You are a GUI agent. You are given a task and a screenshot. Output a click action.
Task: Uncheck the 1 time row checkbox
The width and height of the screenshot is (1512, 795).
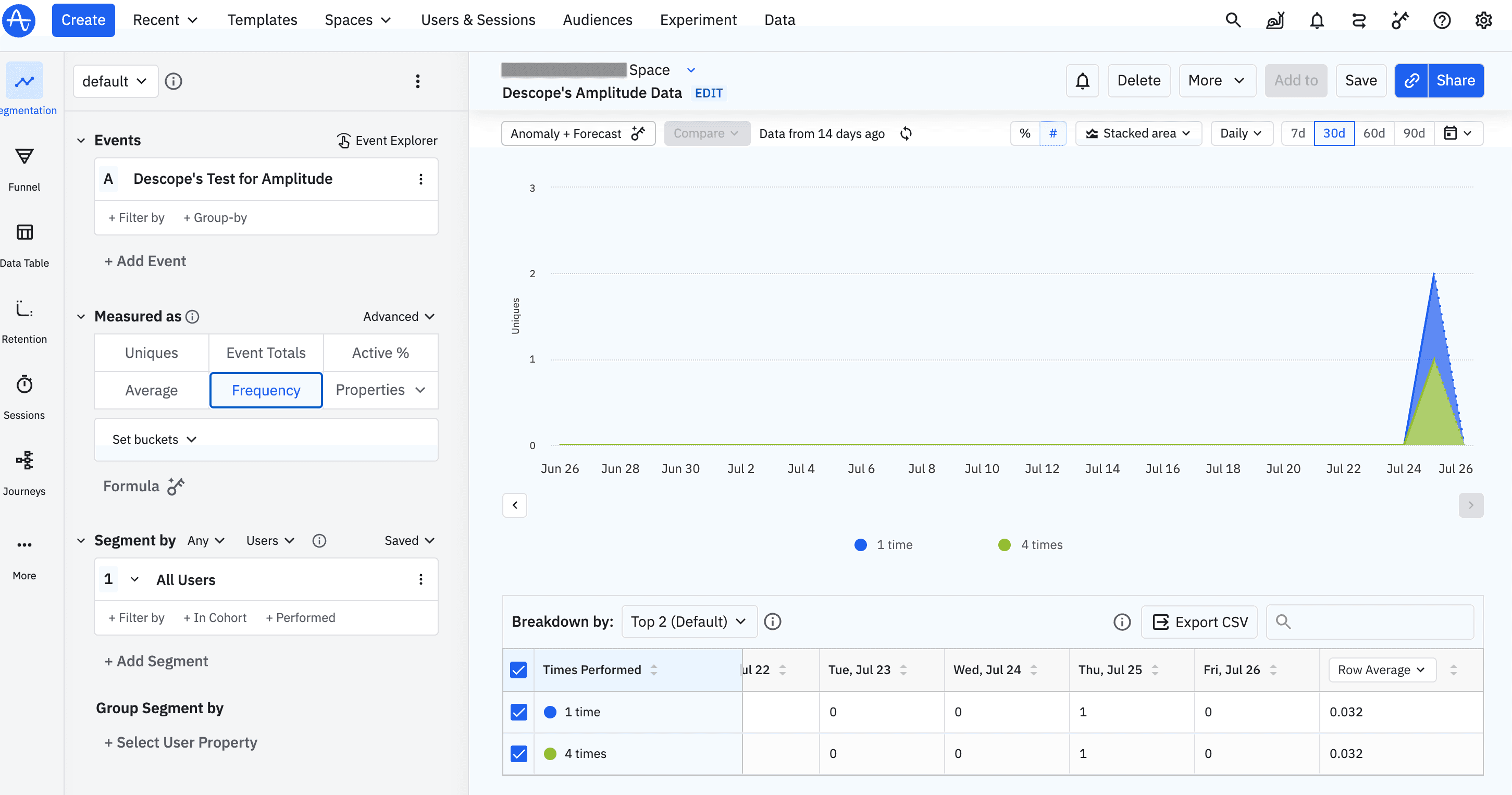[x=518, y=712]
